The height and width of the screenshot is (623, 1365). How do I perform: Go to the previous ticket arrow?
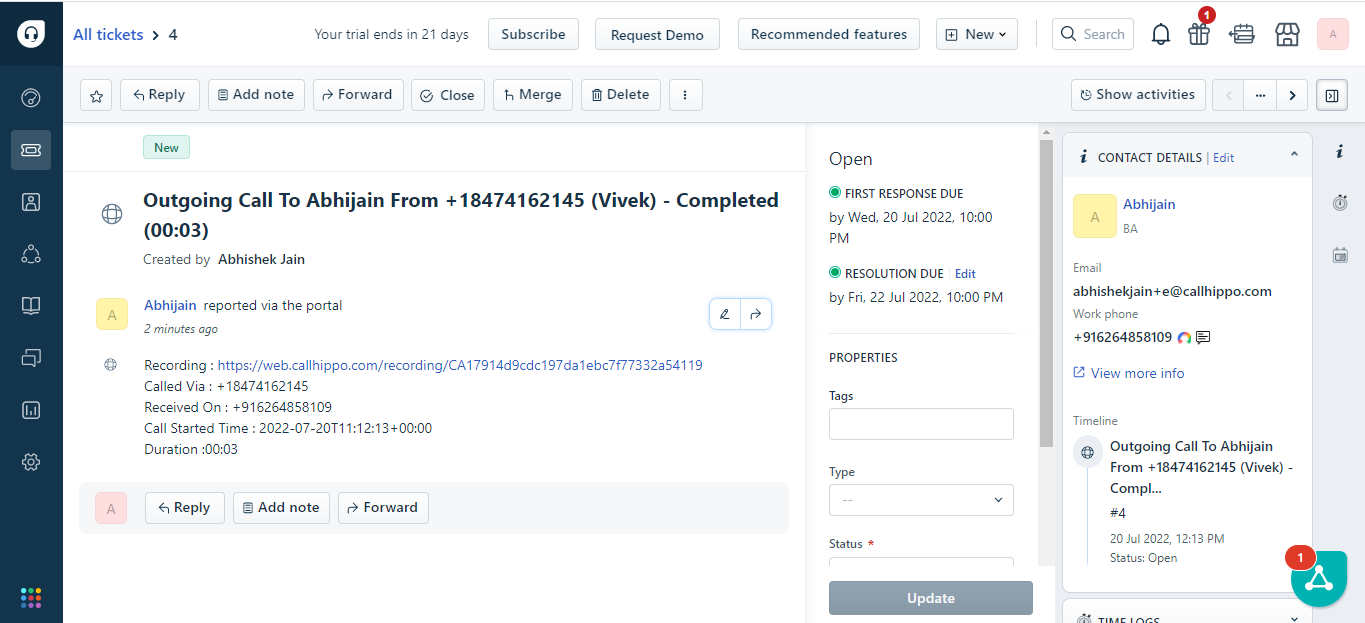tap(1228, 95)
